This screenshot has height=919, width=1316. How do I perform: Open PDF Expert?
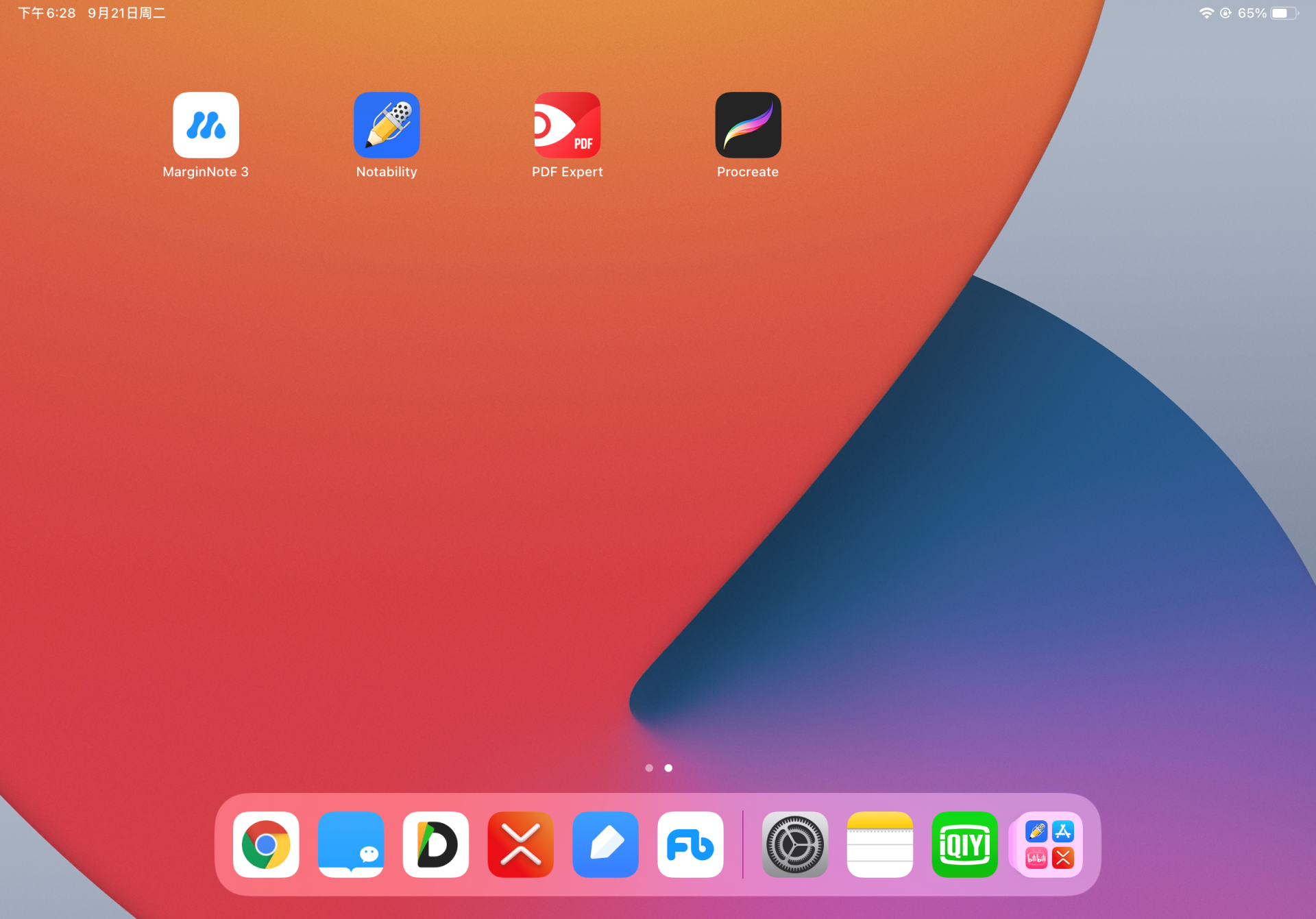[567, 125]
